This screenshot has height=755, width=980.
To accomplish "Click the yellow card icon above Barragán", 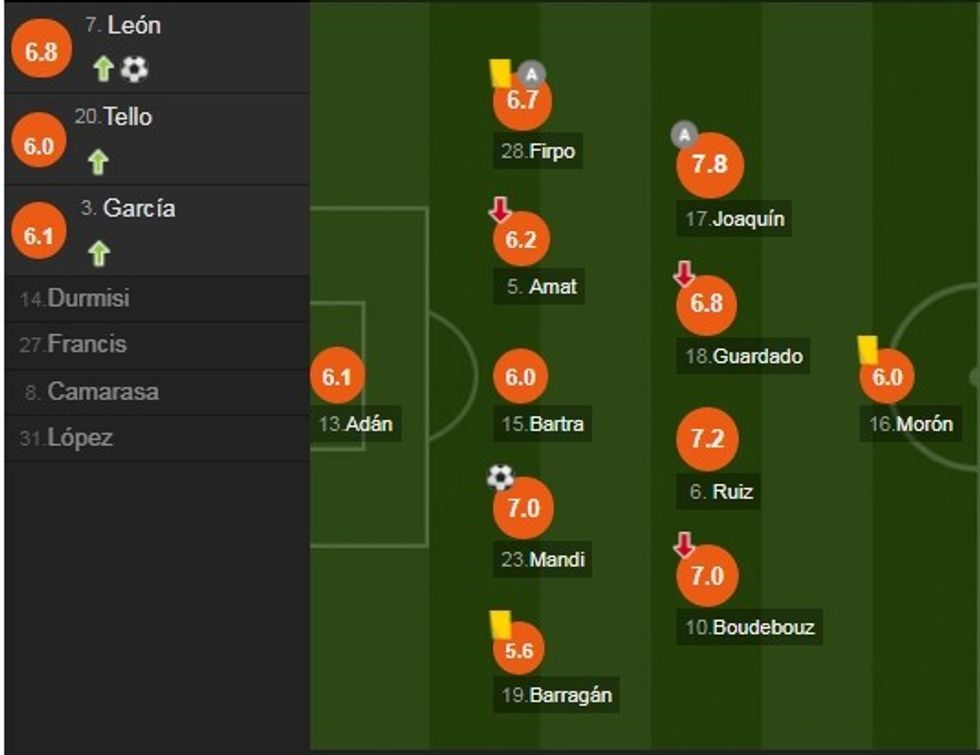I will (500, 623).
